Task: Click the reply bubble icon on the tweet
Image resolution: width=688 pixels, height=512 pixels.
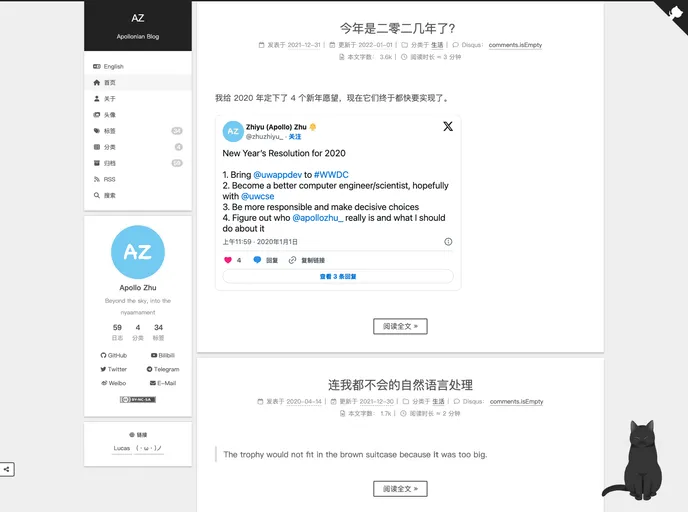Action: pyautogui.click(x=258, y=260)
